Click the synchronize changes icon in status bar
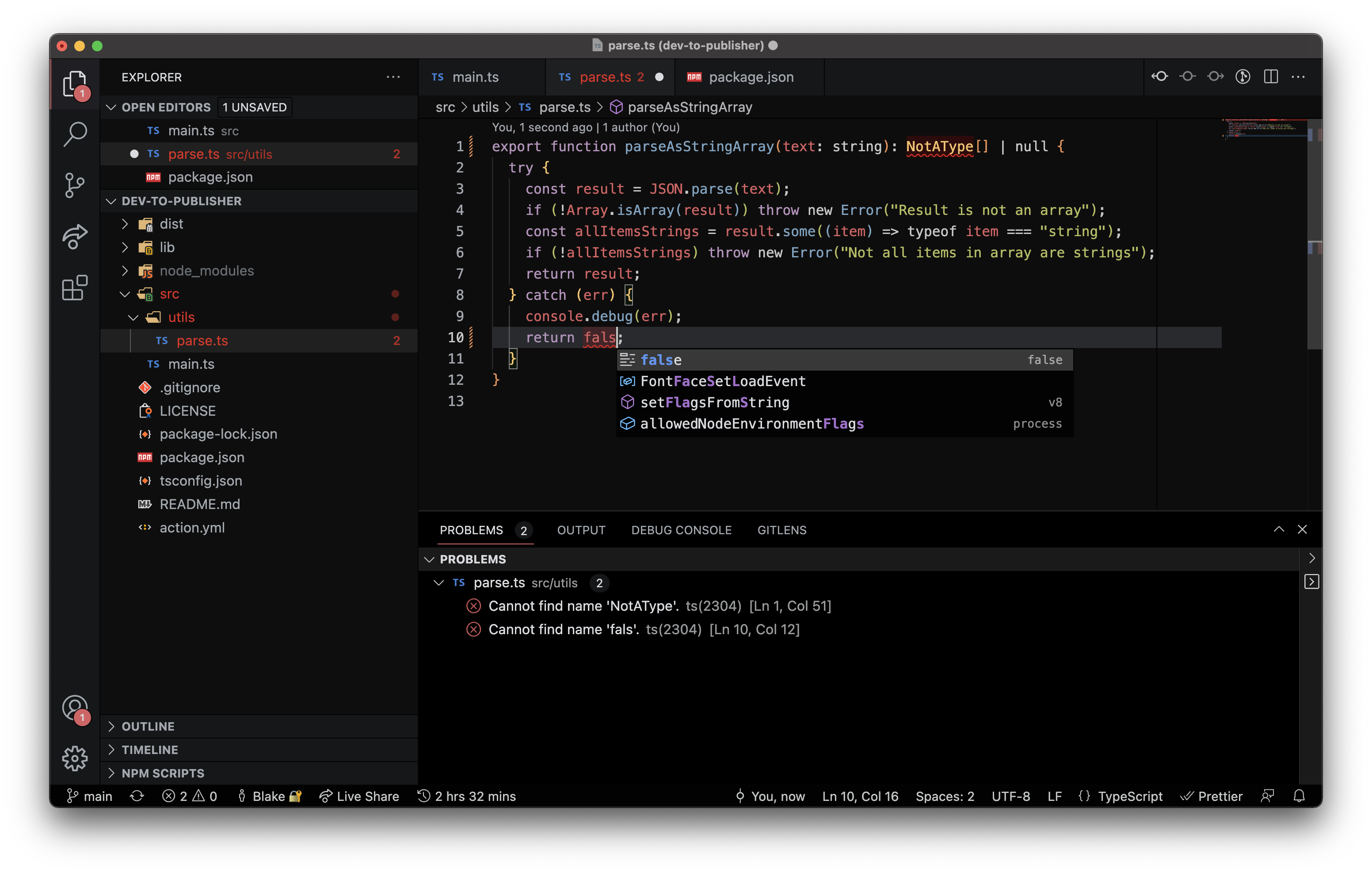1372x873 pixels. tap(137, 796)
